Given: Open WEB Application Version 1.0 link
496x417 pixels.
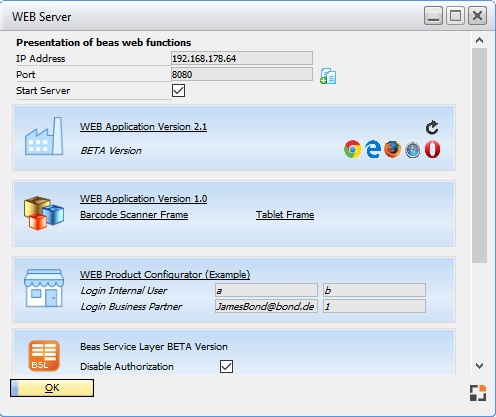Looking at the screenshot, I should (143, 199).
